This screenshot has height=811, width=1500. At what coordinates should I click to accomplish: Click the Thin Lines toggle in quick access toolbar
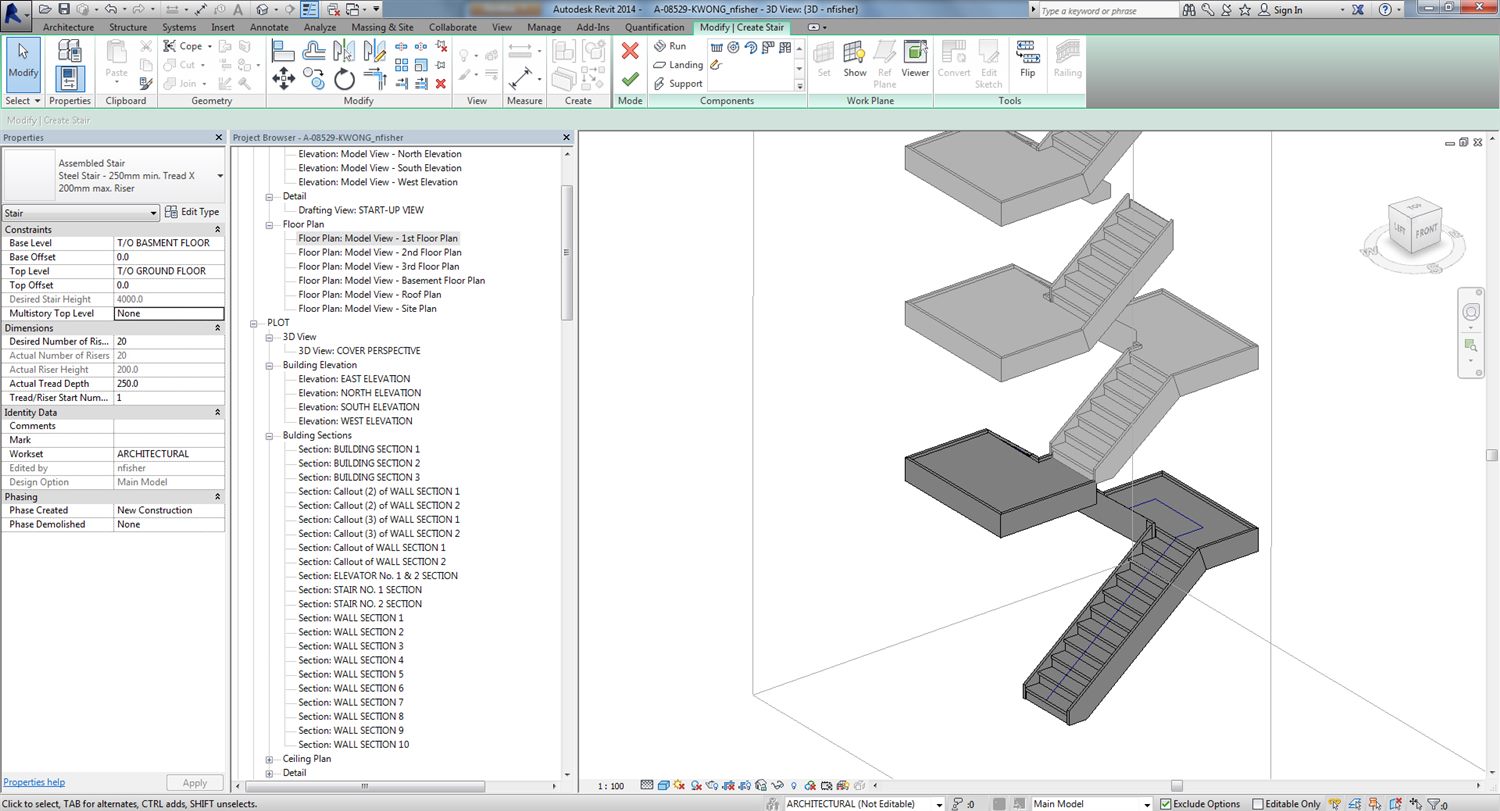(309, 9)
